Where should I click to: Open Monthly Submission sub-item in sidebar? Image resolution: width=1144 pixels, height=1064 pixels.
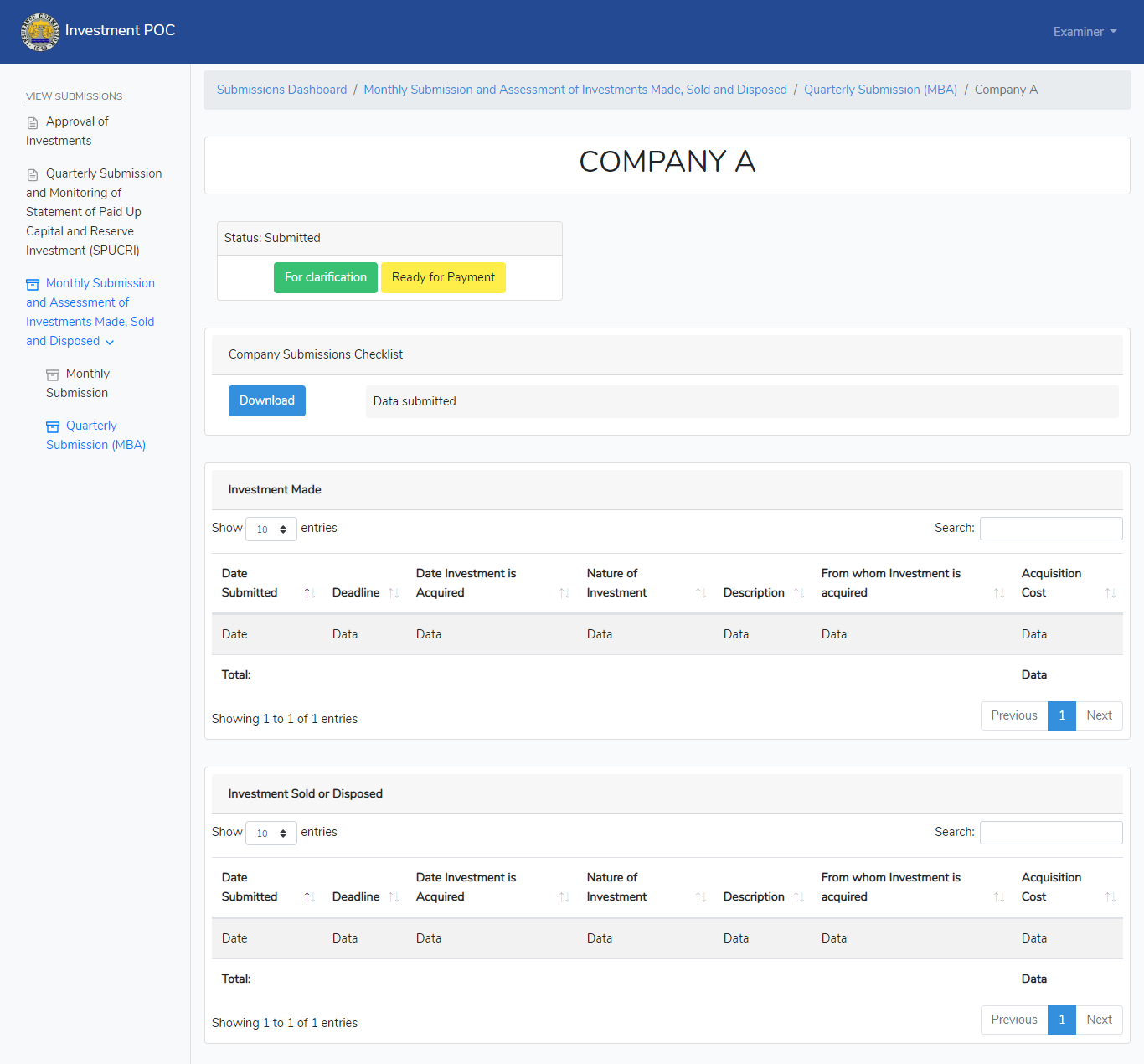(x=78, y=384)
